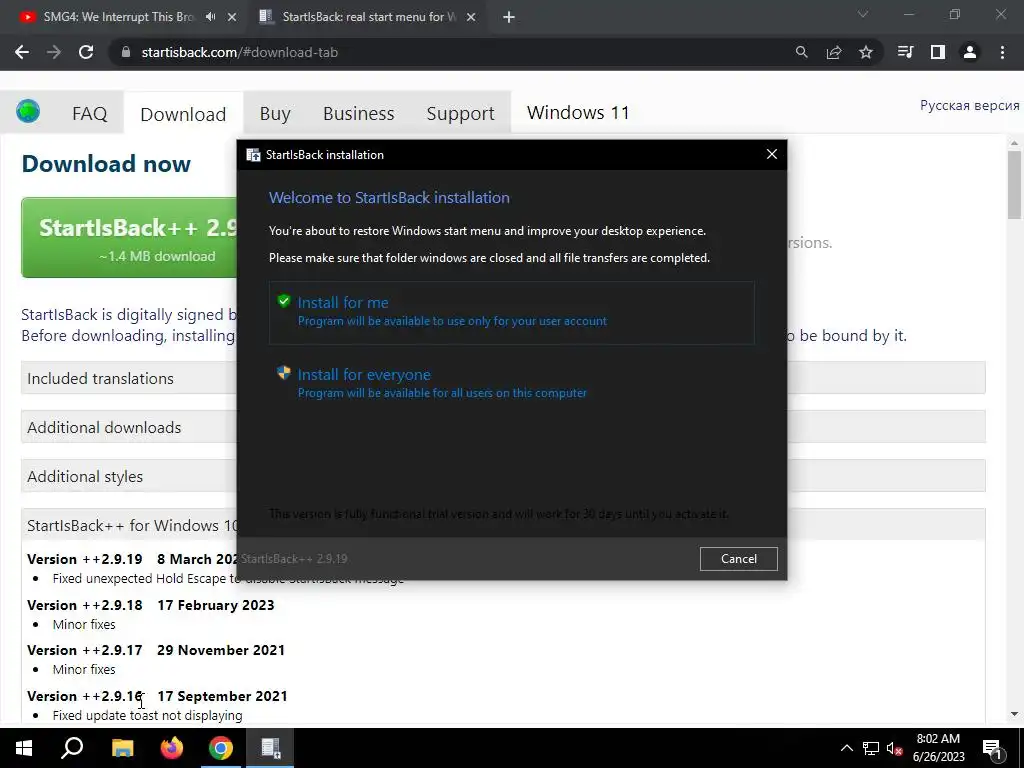The width and height of the screenshot is (1024, 768).
Task: Click Version ++2.9.18 heading text
Action: (85, 605)
